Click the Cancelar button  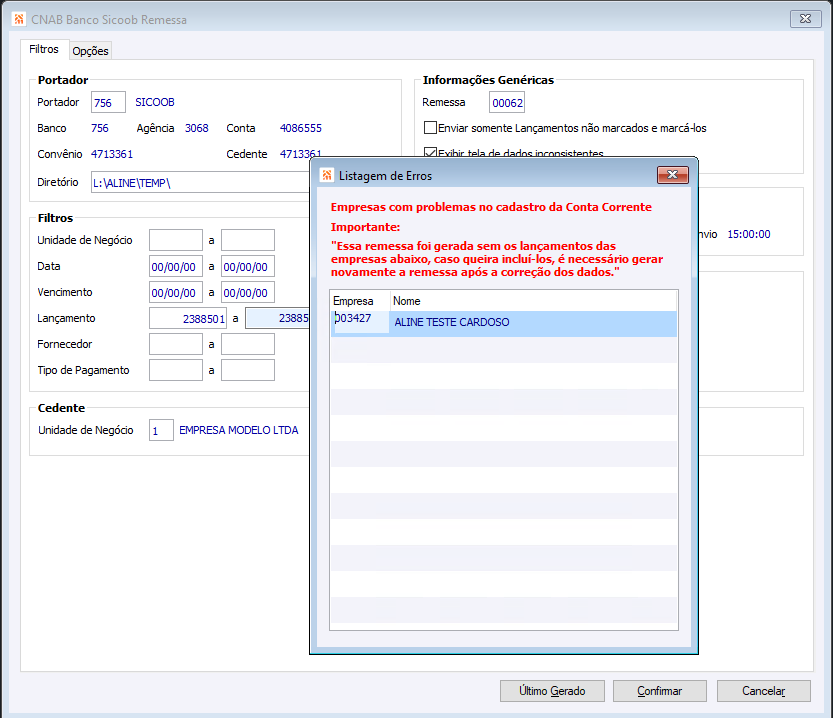click(763, 691)
